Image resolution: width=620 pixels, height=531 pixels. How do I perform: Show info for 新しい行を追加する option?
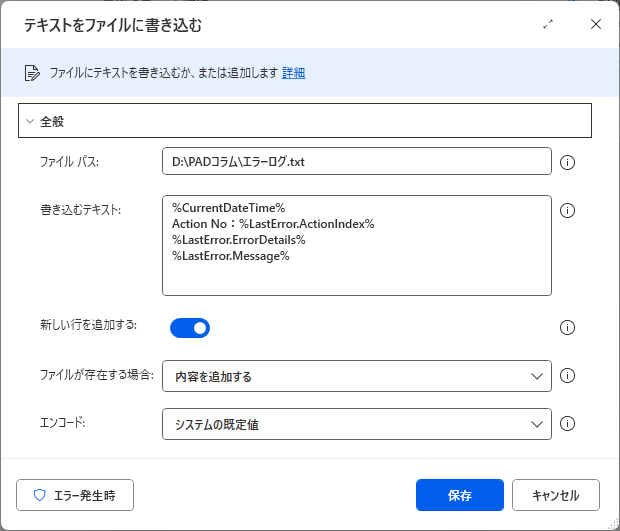point(567,327)
